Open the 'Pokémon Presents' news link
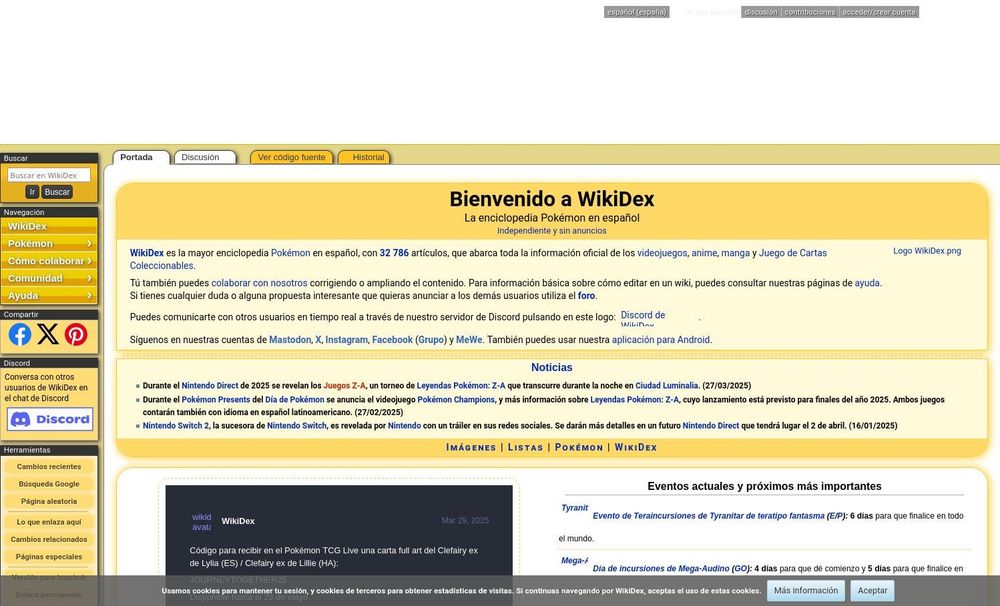The width and height of the screenshot is (1000, 606). click(216, 399)
